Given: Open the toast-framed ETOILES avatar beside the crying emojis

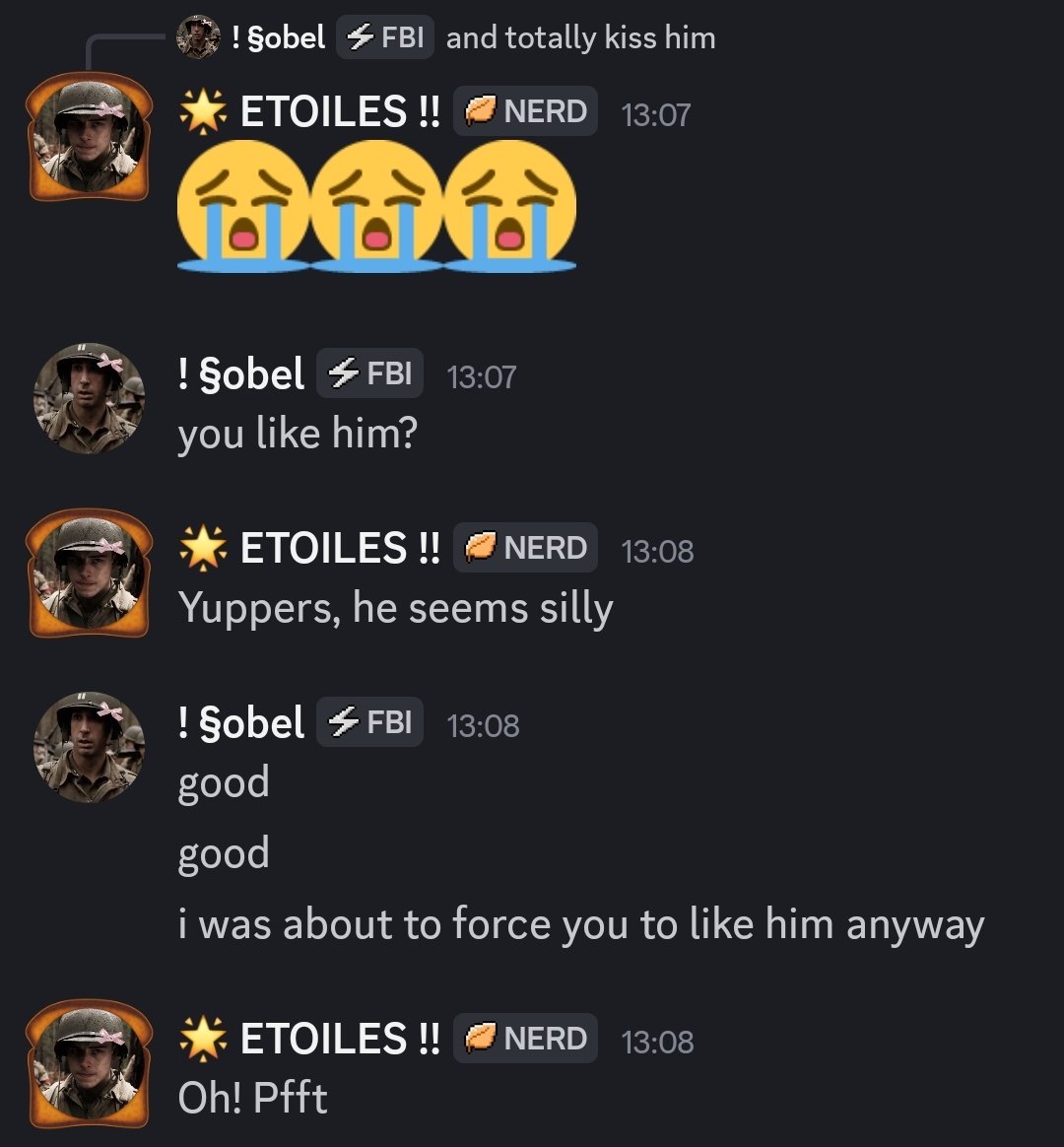Looking at the screenshot, I should [90, 137].
